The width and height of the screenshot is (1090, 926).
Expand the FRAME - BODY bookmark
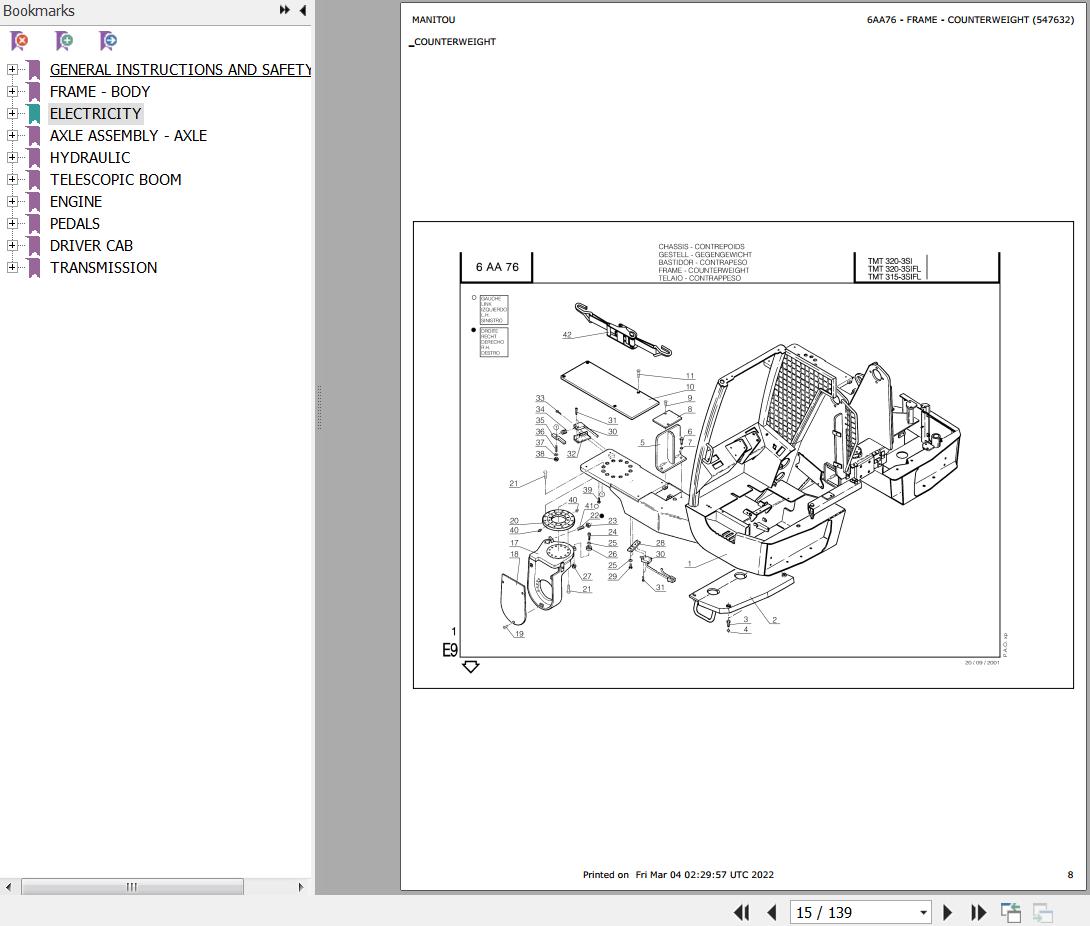coord(12,91)
